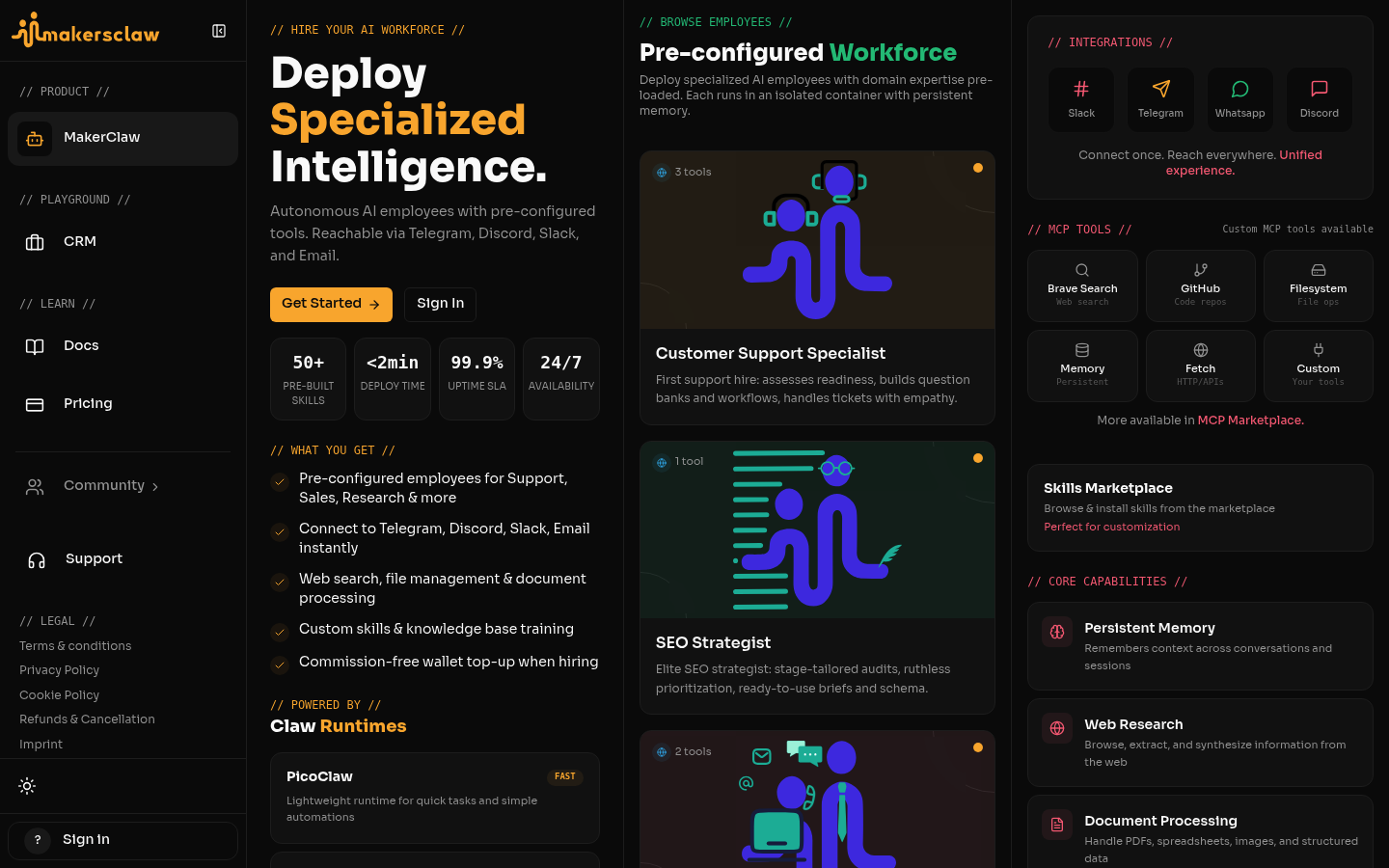The width and height of the screenshot is (1389, 868).
Task: Click the makersclaw logo
Action: 86,31
